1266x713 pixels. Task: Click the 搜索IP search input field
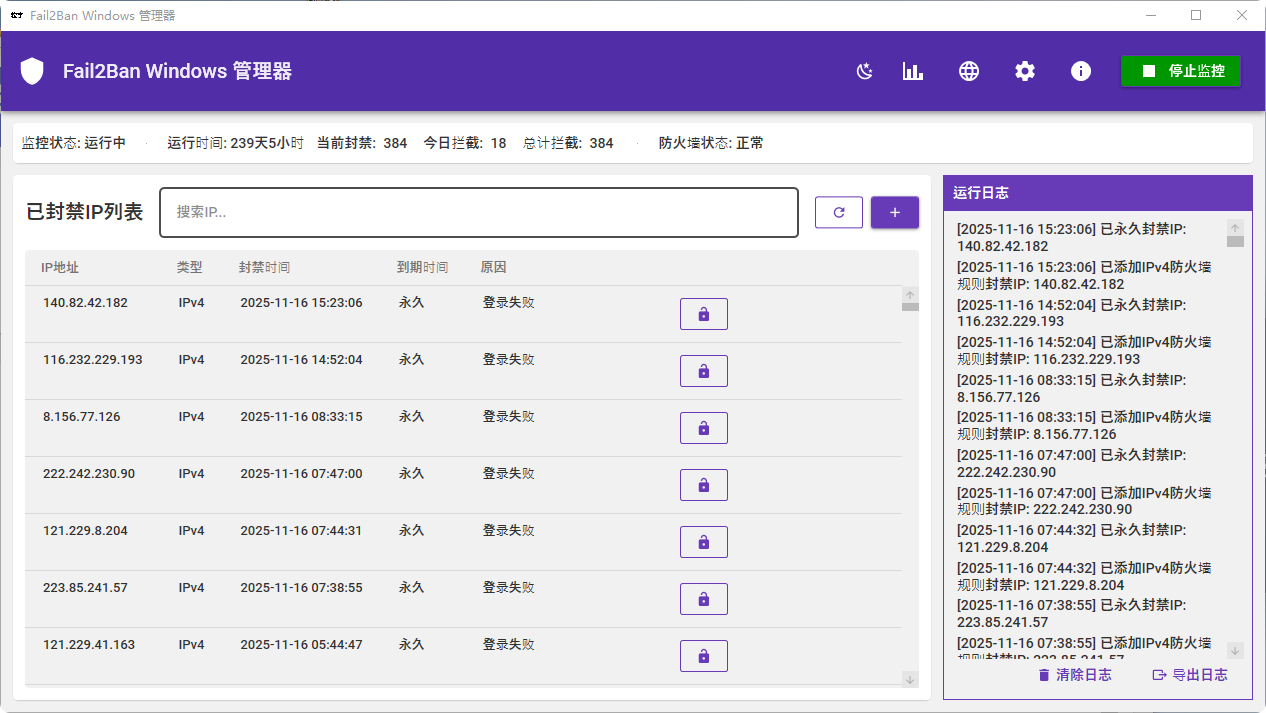click(x=479, y=212)
